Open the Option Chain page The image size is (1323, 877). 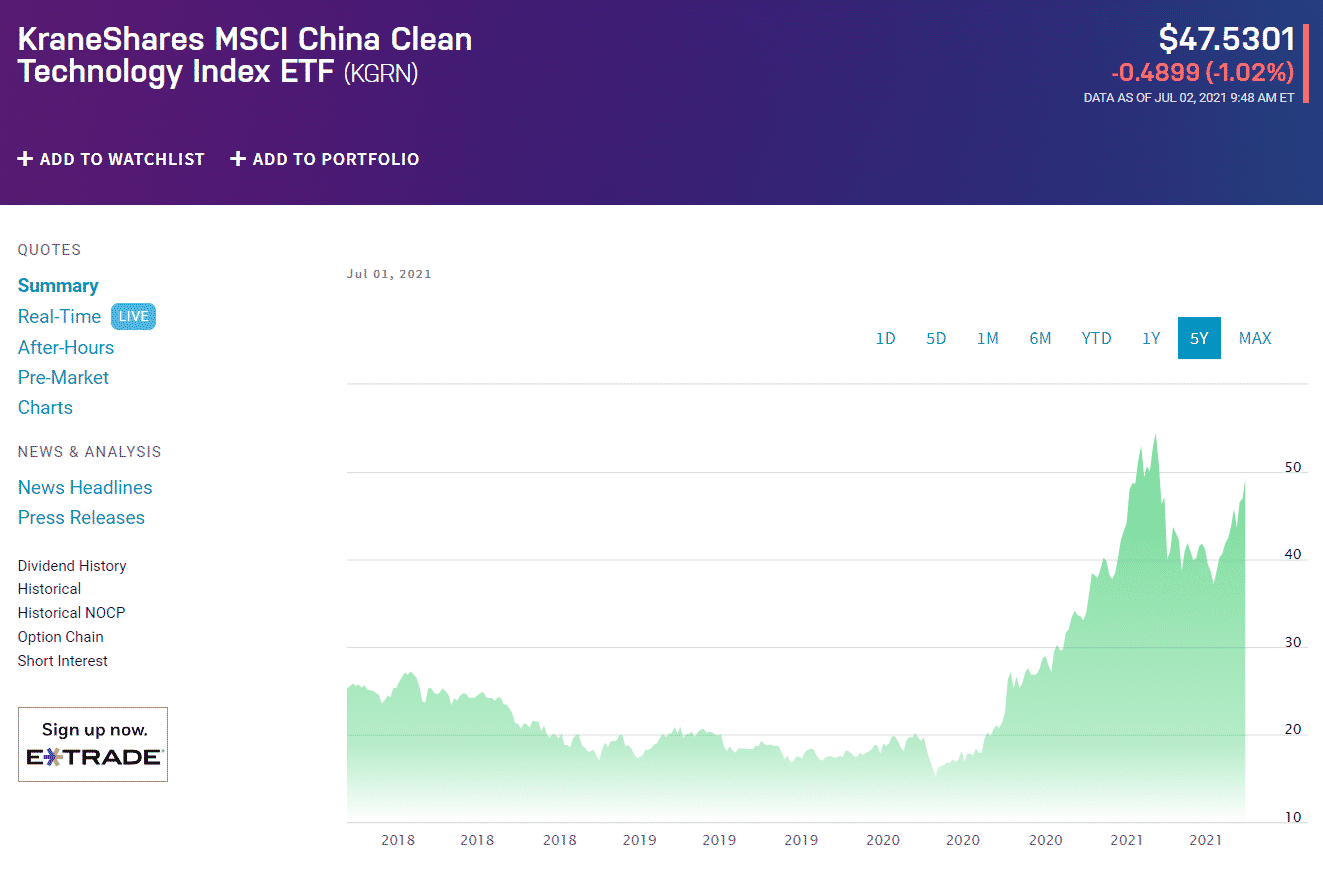pyautogui.click(x=60, y=637)
